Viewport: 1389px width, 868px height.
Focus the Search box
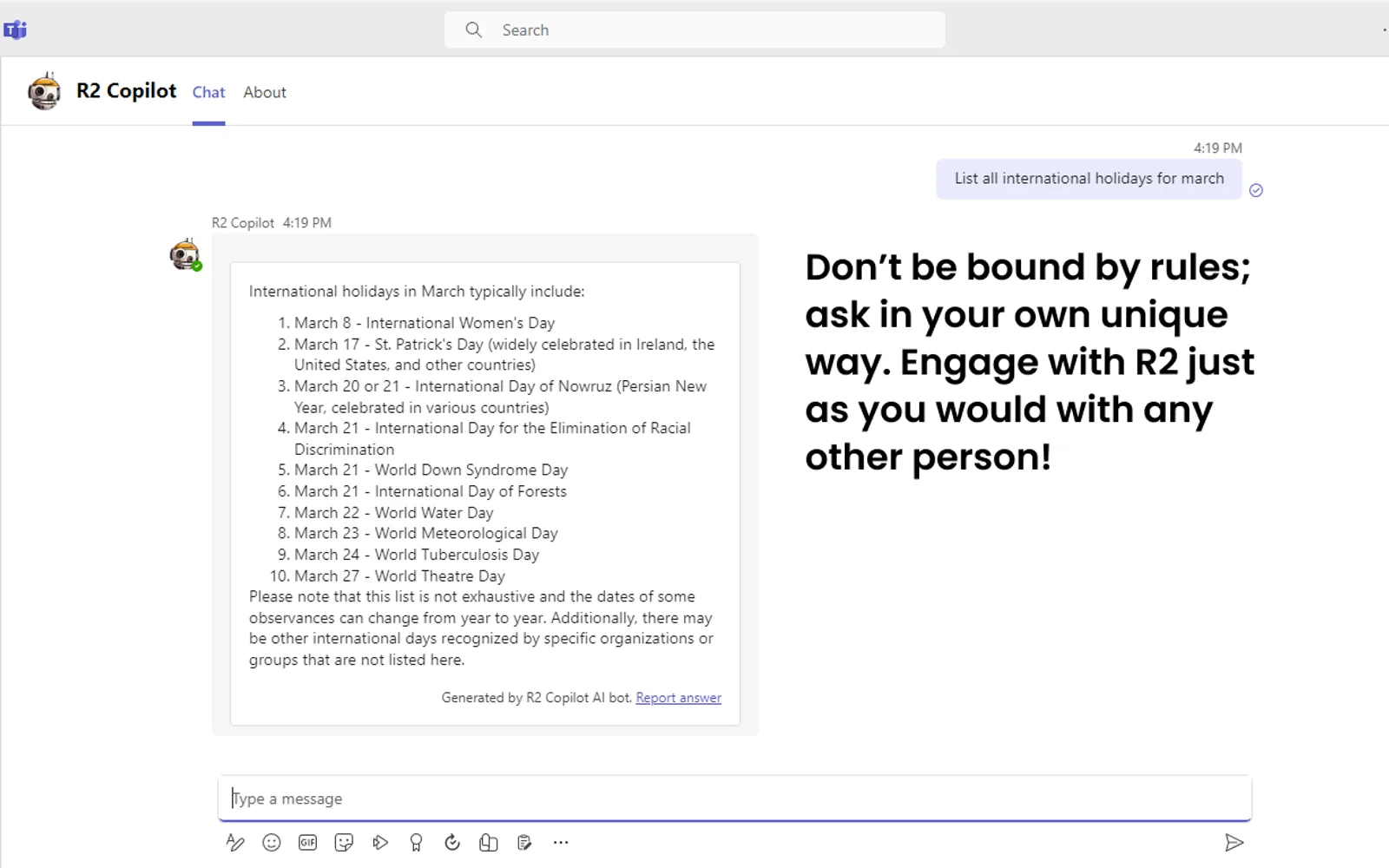click(694, 30)
